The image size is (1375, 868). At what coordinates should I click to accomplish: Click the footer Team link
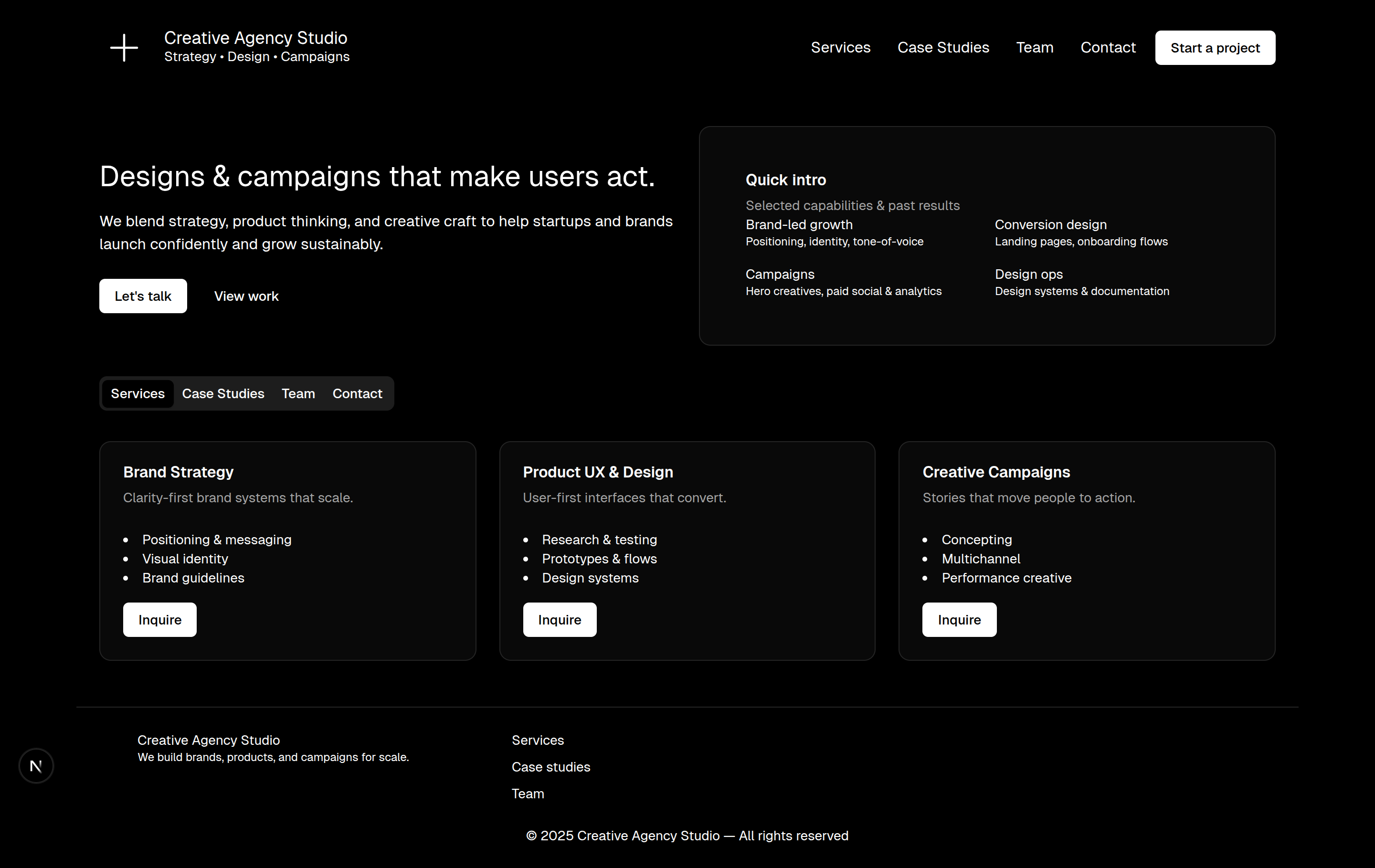point(527,794)
